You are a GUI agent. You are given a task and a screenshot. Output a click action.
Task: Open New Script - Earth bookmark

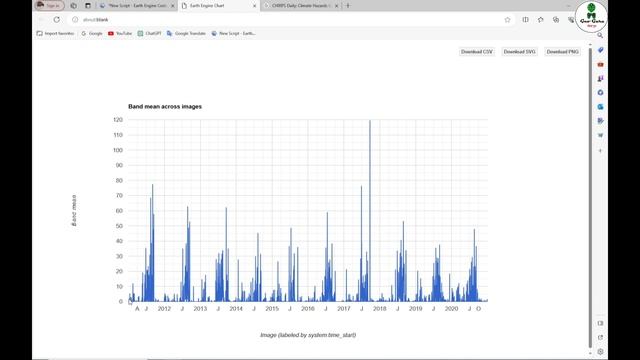coord(233,33)
